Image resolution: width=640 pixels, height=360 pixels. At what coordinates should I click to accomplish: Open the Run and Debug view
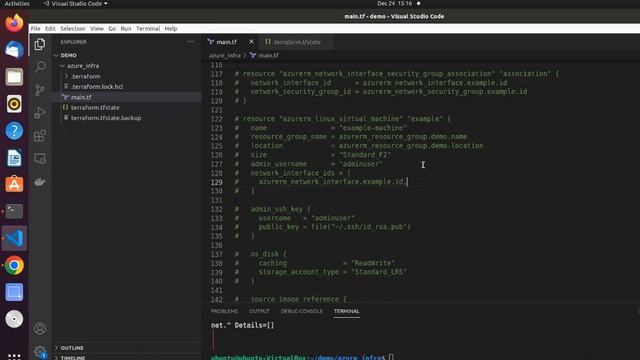40,113
